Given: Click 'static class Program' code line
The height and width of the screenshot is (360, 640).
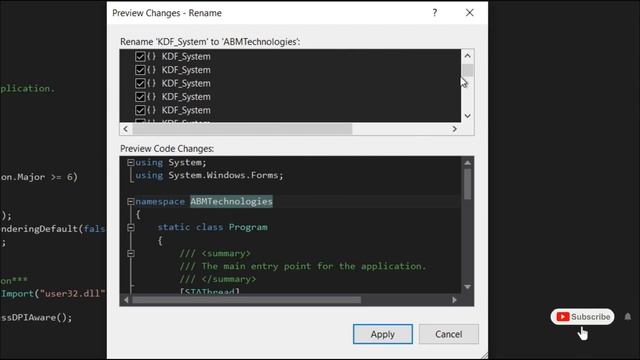Looking at the screenshot, I should point(213,227).
